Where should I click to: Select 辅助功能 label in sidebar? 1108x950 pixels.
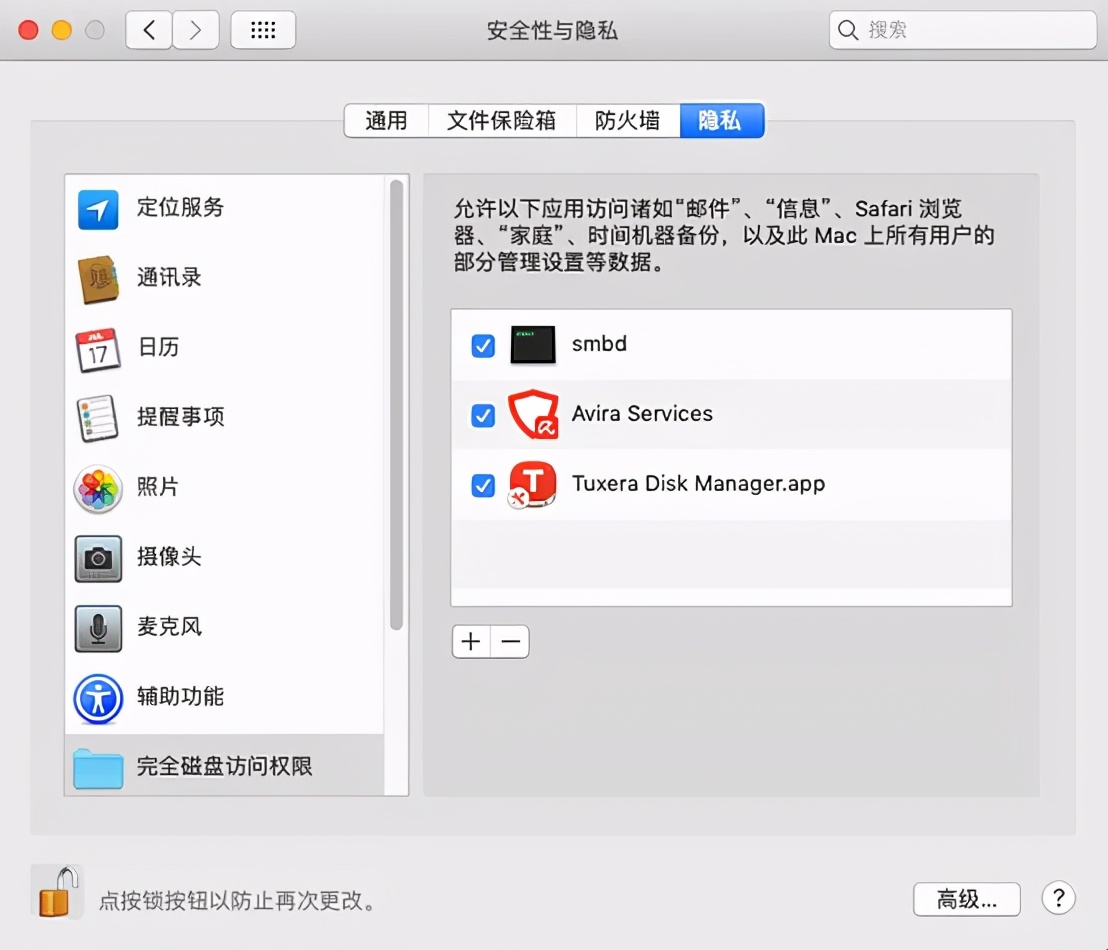(x=181, y=696)
